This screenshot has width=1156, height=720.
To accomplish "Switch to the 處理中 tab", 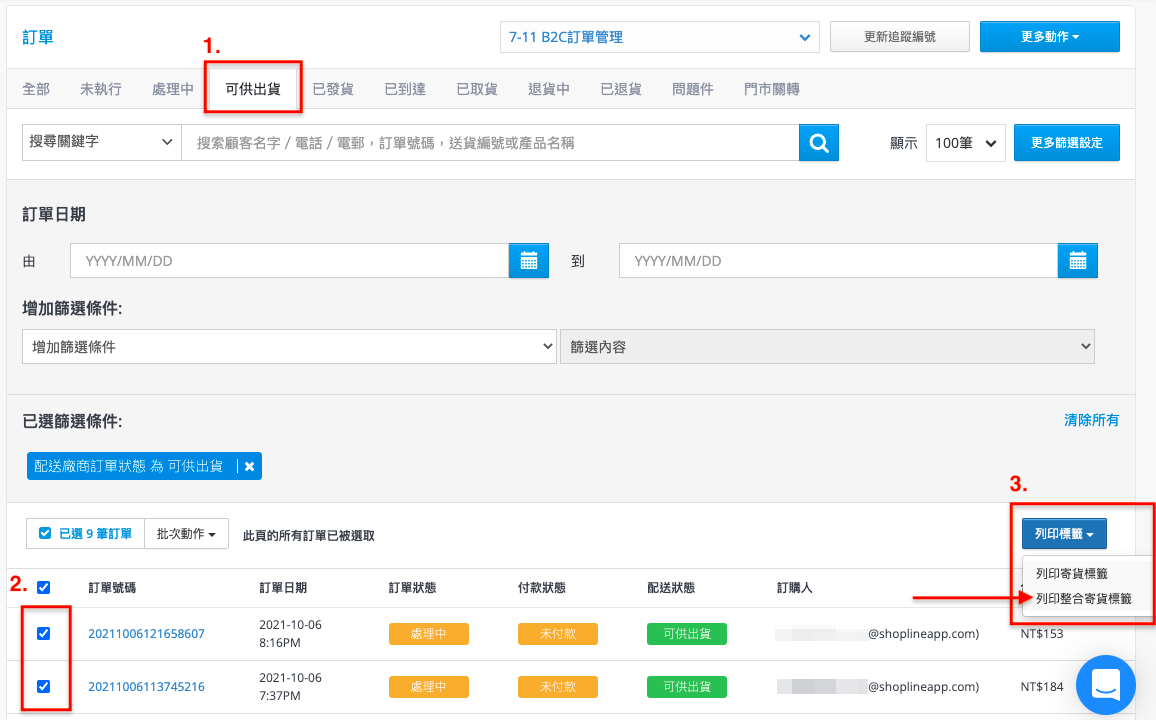I will pyautogui.click(x=173, y=89).
